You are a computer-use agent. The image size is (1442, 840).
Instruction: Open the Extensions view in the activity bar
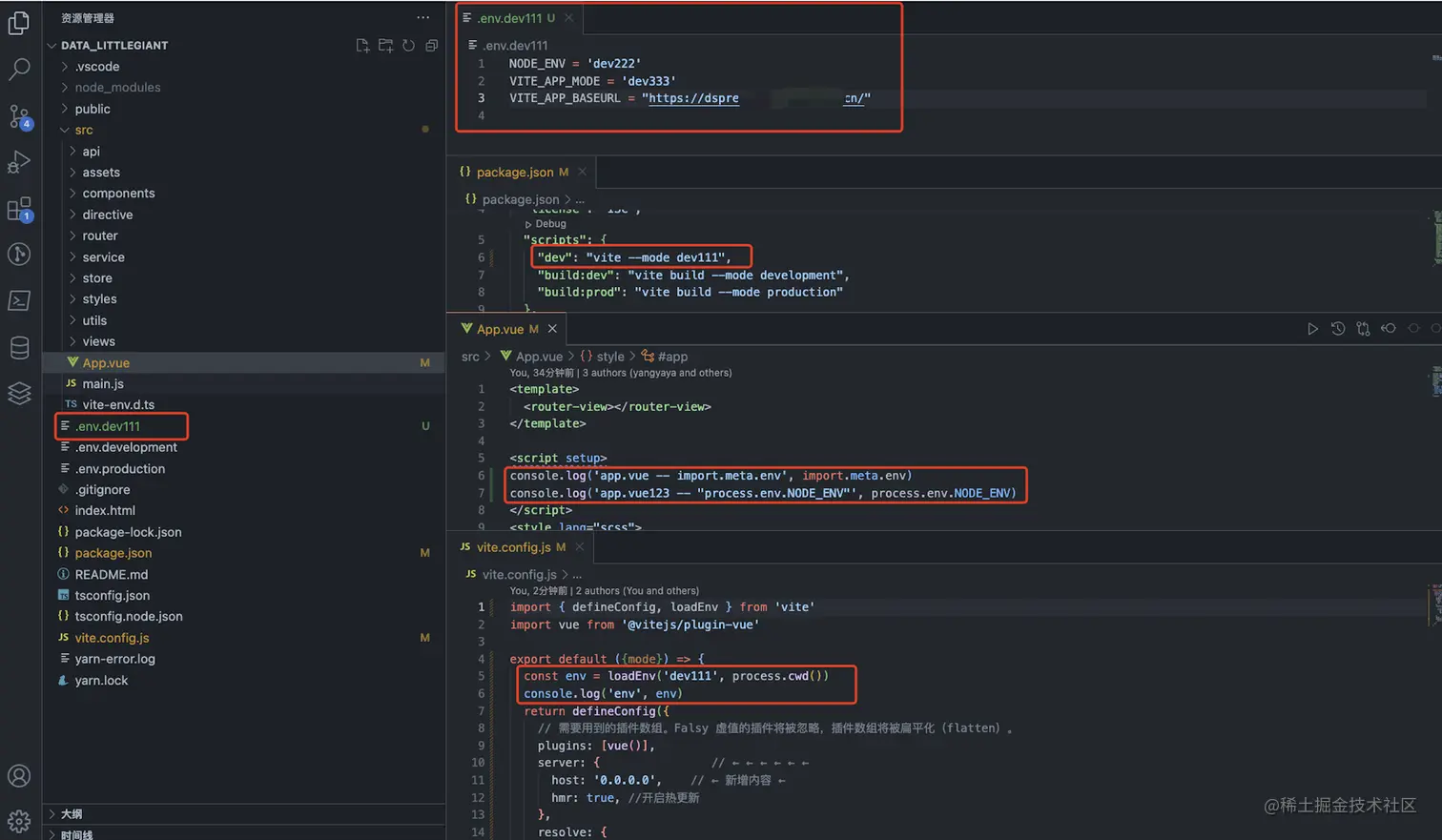(19, 209)
